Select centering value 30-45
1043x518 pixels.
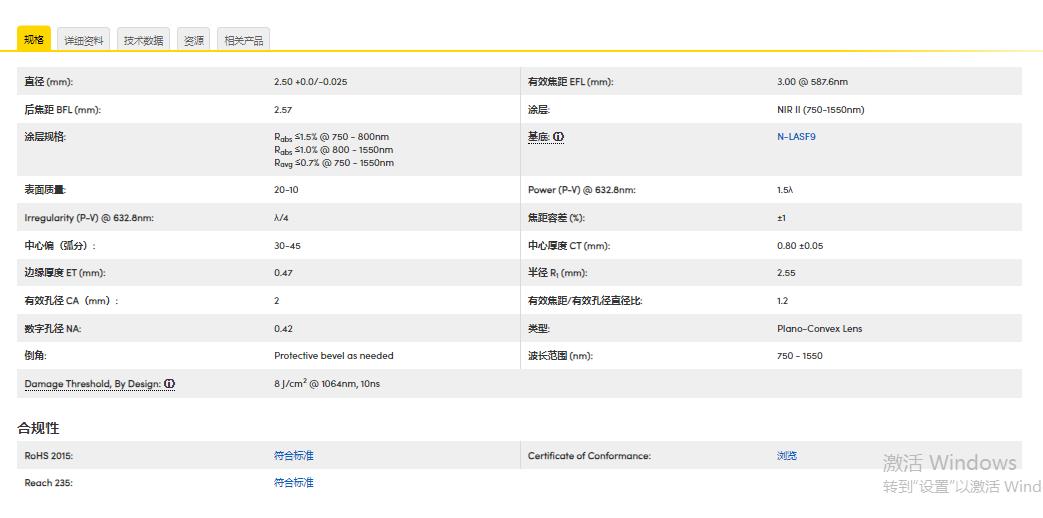(287, 245)
